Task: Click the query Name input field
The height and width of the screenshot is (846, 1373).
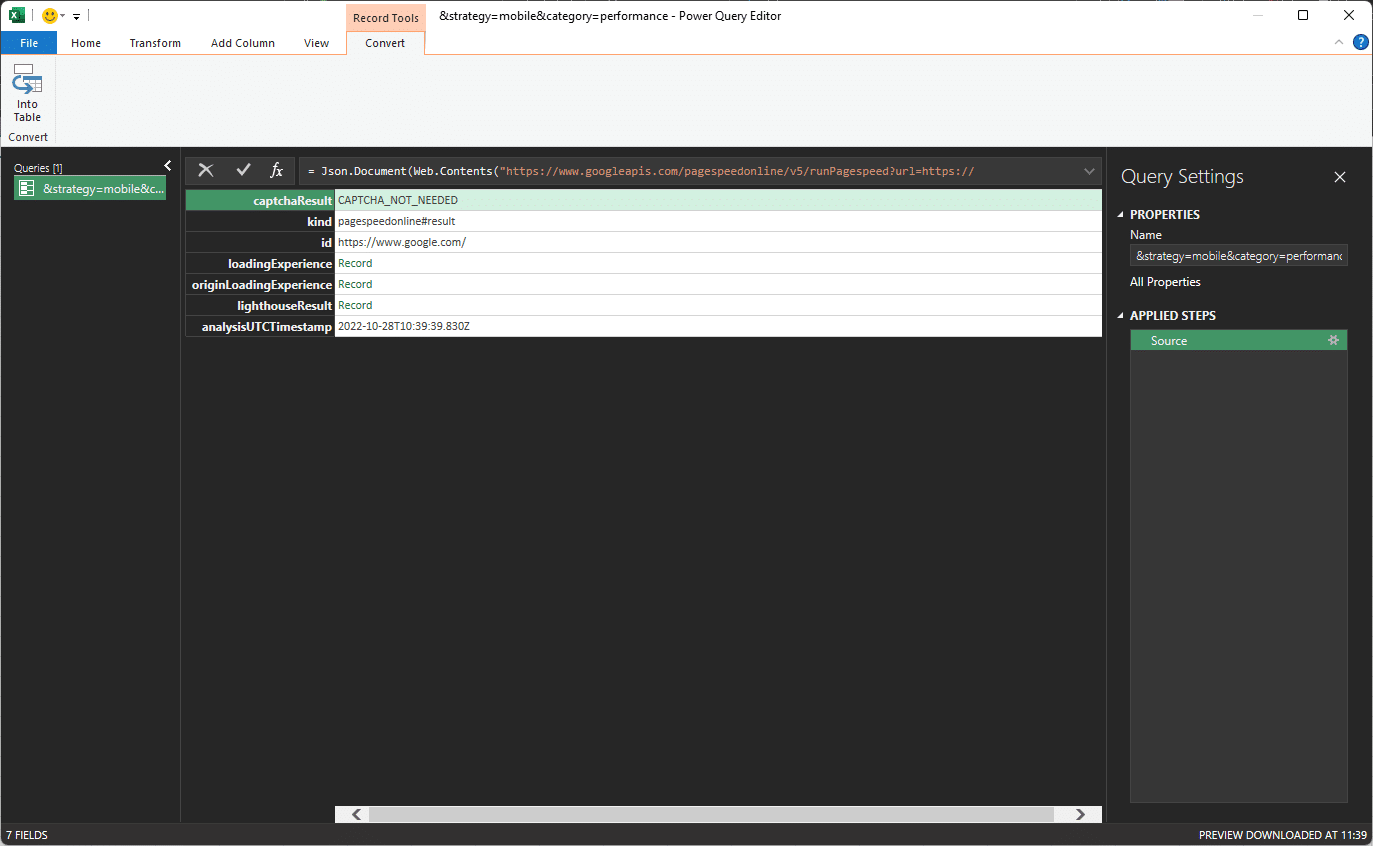Action: tap(1238, 255)
